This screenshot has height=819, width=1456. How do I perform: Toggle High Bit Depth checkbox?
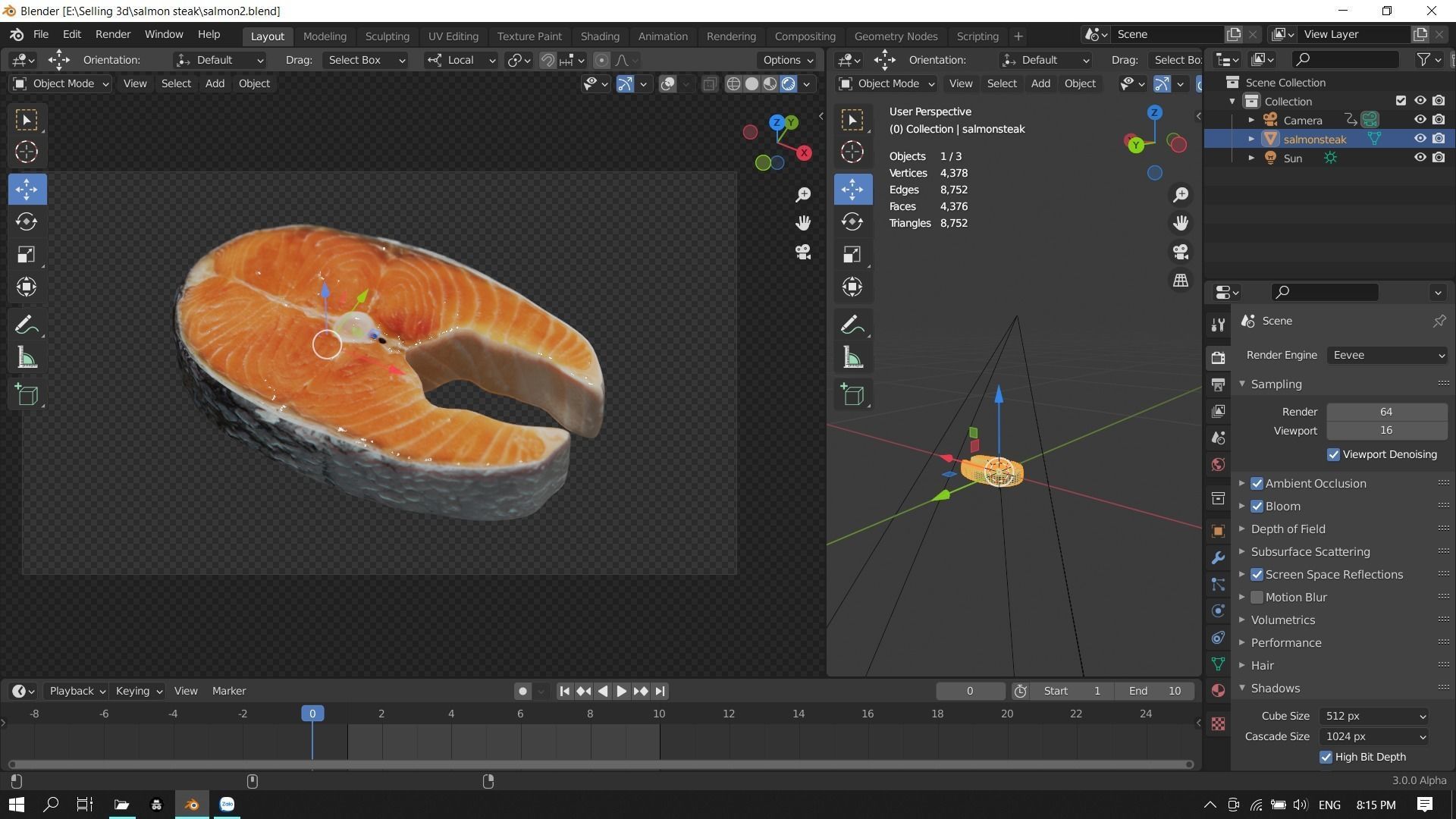(x=1326, y=758)
